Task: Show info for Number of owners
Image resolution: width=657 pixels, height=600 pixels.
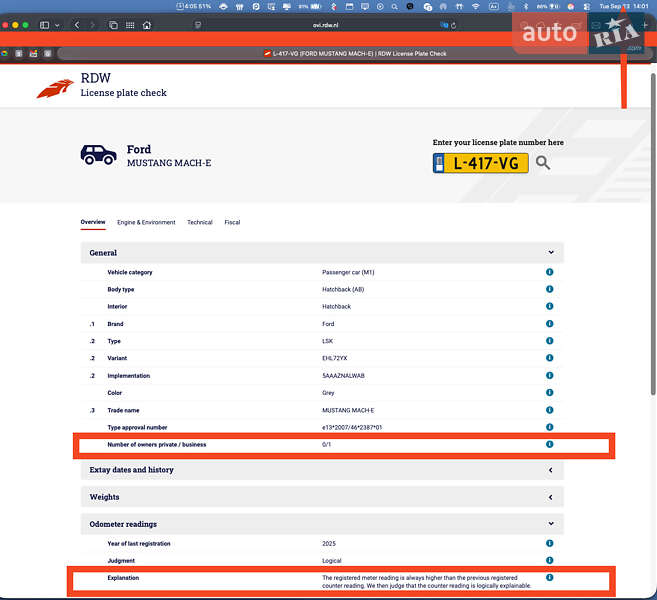Action: 549,444
